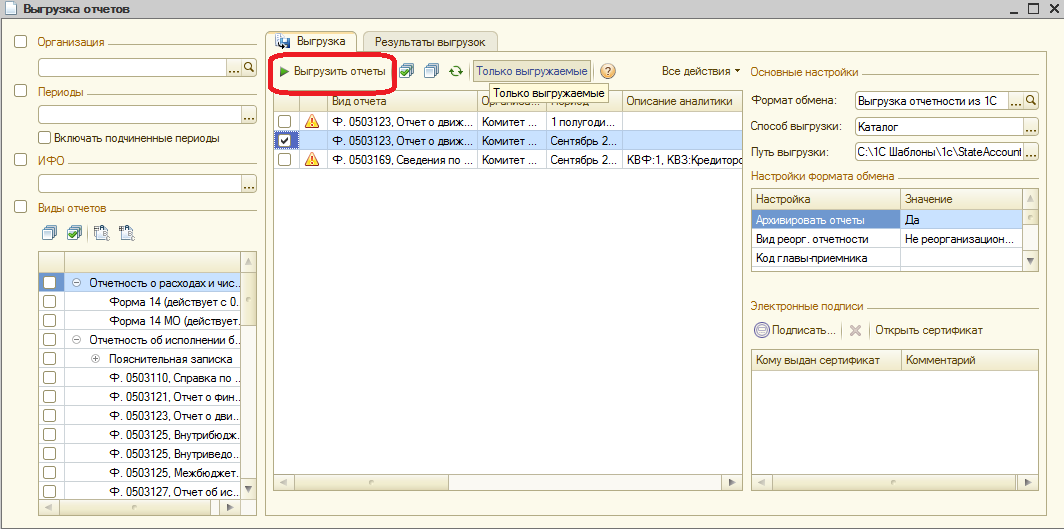Open ellipsis chooser for Способ выгрузки
1064x529 pixels.
1031,127
